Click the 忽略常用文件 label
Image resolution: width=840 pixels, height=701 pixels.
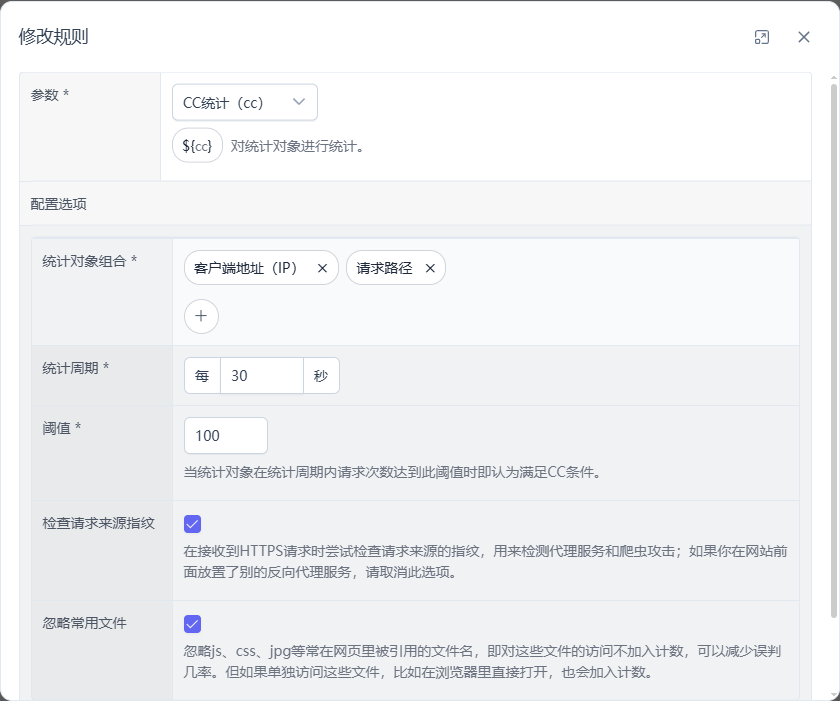[x=84, y=623]
